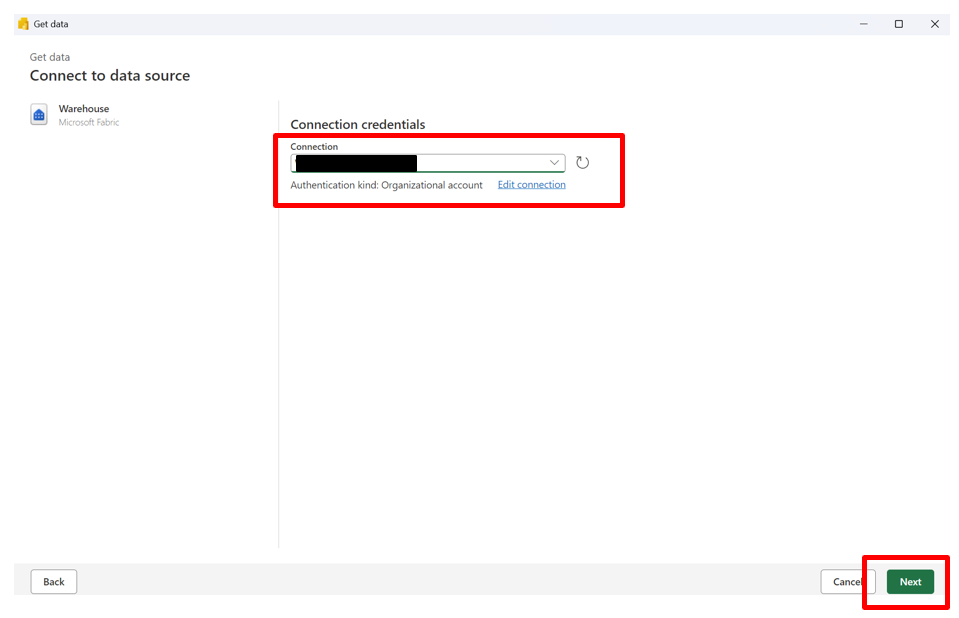
Task: Click the Warehouse source name text
Action: pyautogui.click(x=84, y=108)
